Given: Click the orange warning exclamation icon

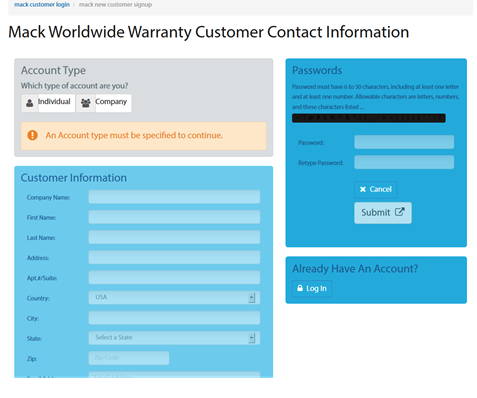Looking at the screenshot, I should coord(32,135).
